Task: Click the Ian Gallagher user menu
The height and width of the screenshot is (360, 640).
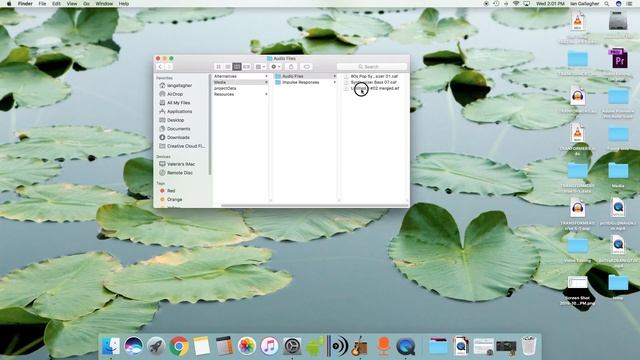Action: point(584,3)
